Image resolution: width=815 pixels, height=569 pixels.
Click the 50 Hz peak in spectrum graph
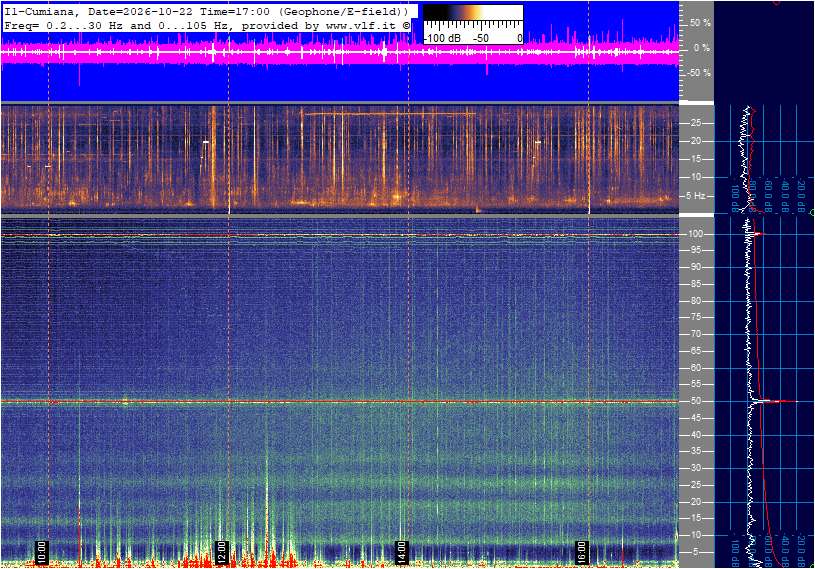[774, 401]
